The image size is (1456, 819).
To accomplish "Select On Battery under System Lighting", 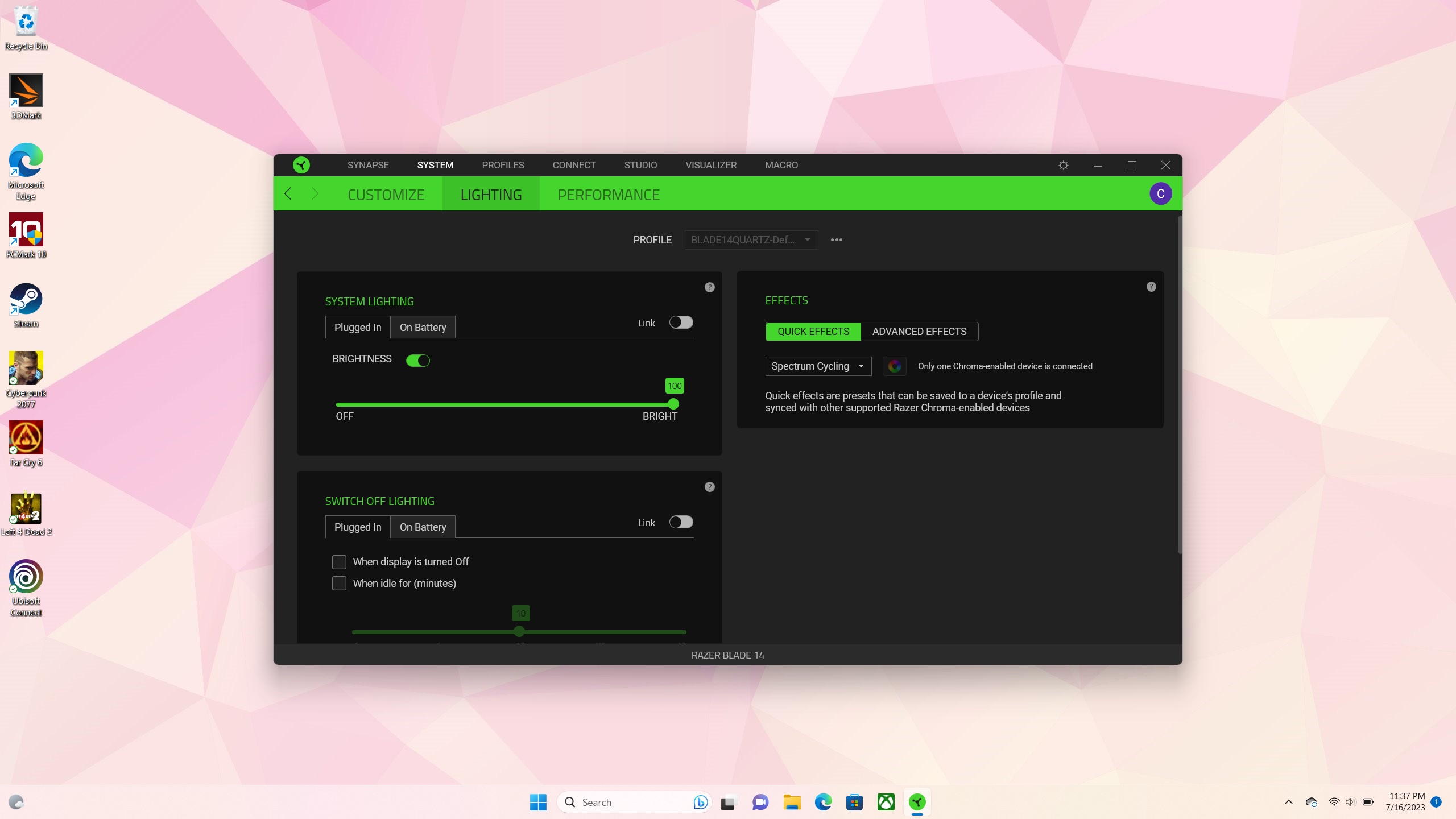I will (x=423, y=328).
